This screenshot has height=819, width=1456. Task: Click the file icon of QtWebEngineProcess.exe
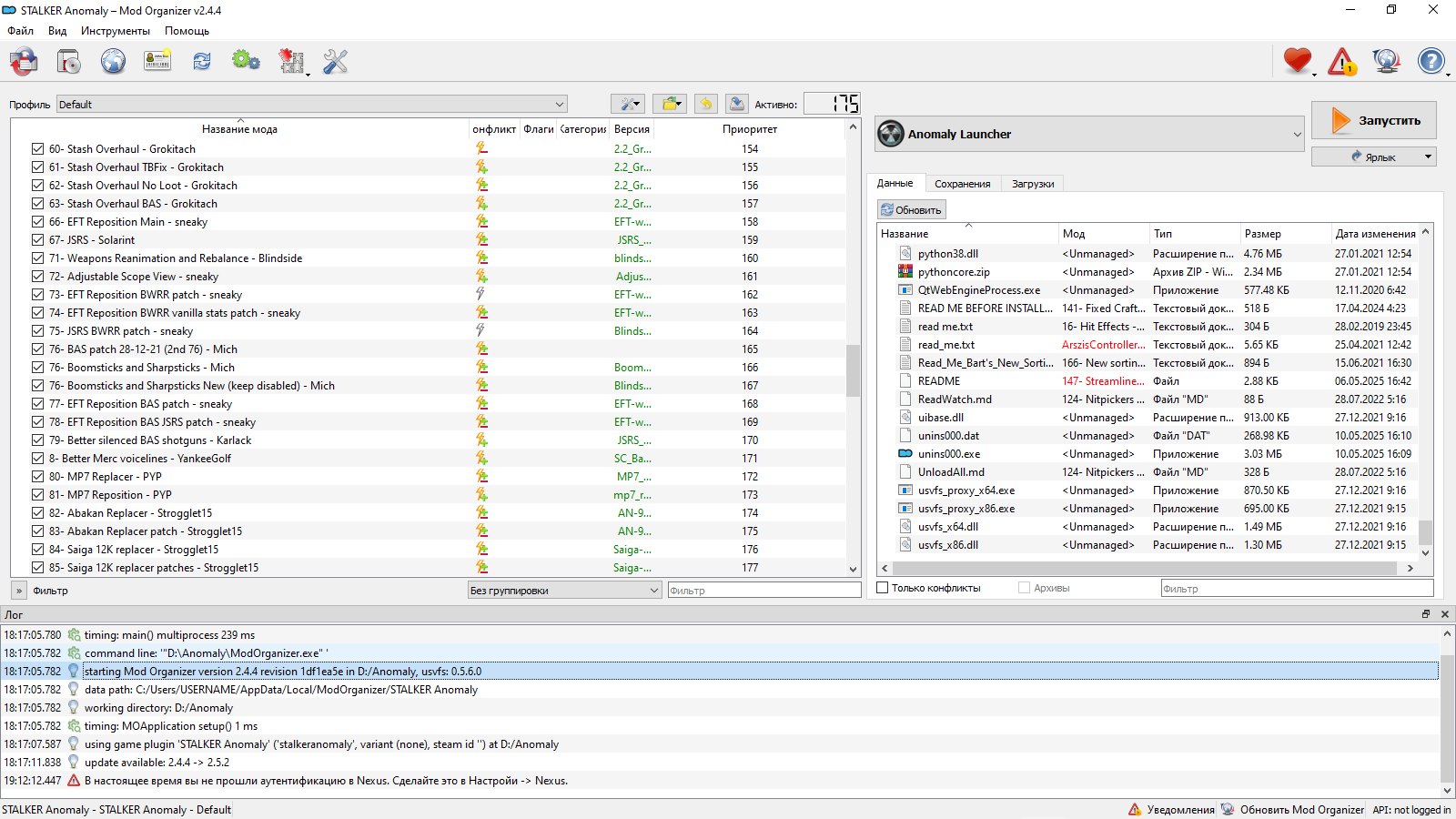tap(905, 289)
